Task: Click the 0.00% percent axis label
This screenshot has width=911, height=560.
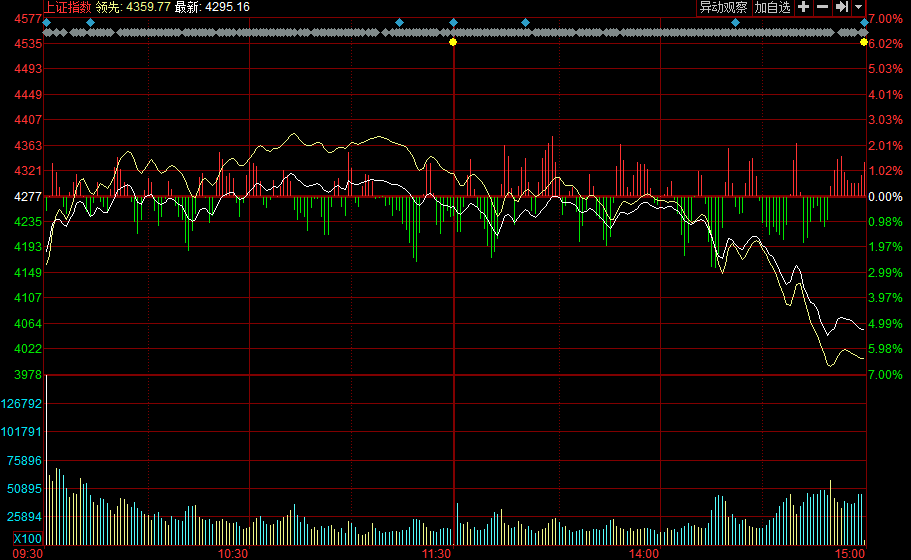Action: pyautogui.click(x=885, y=196)
